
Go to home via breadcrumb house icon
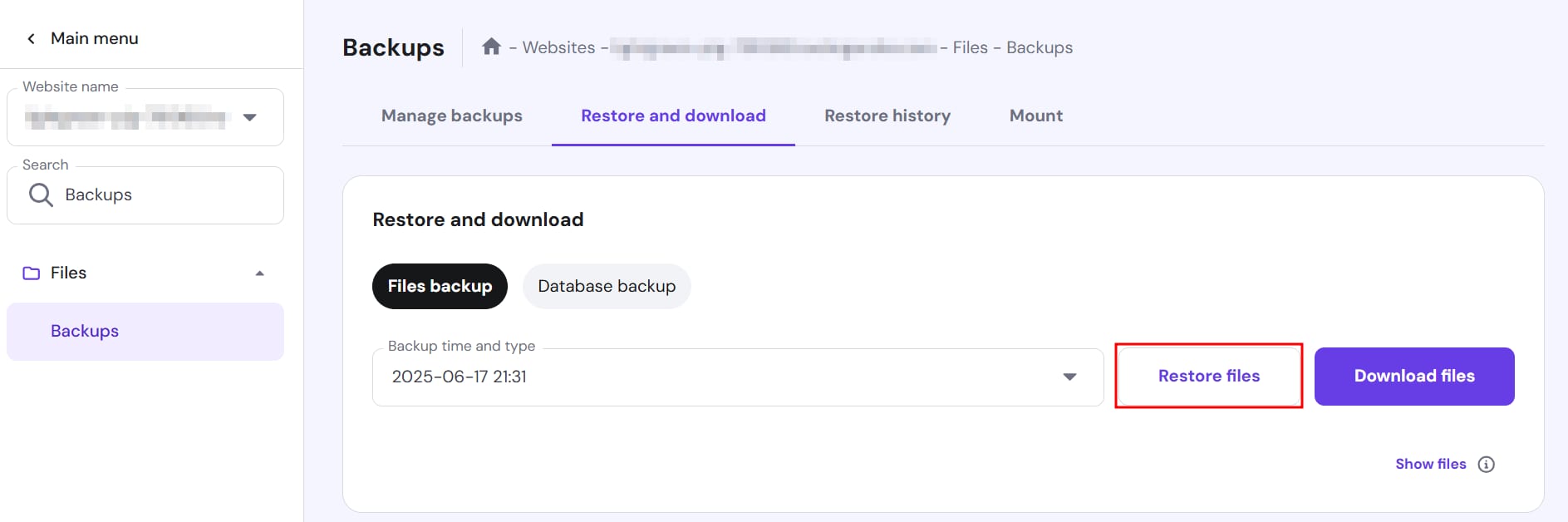click(491, 47)
